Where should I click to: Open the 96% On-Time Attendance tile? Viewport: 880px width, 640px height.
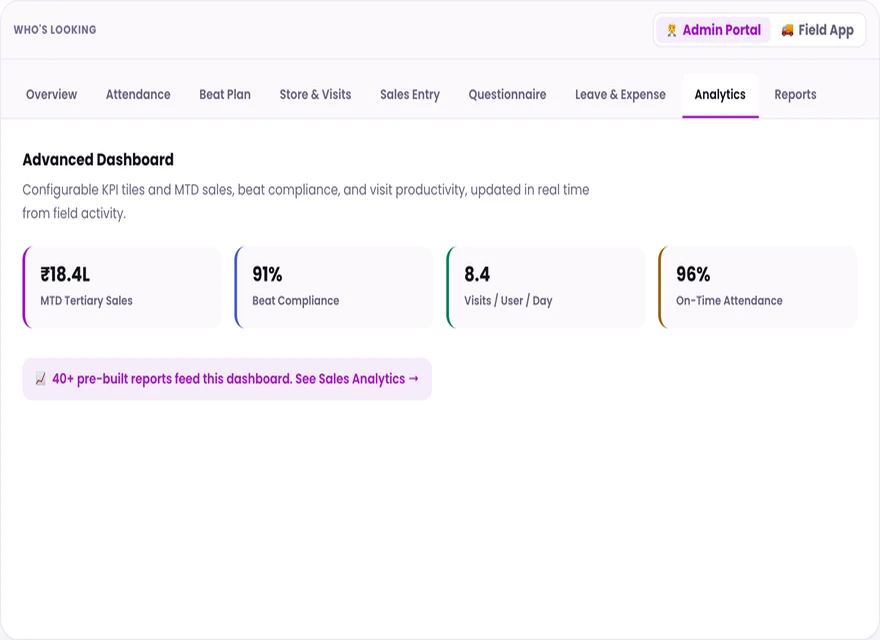[x=758, y=287]
